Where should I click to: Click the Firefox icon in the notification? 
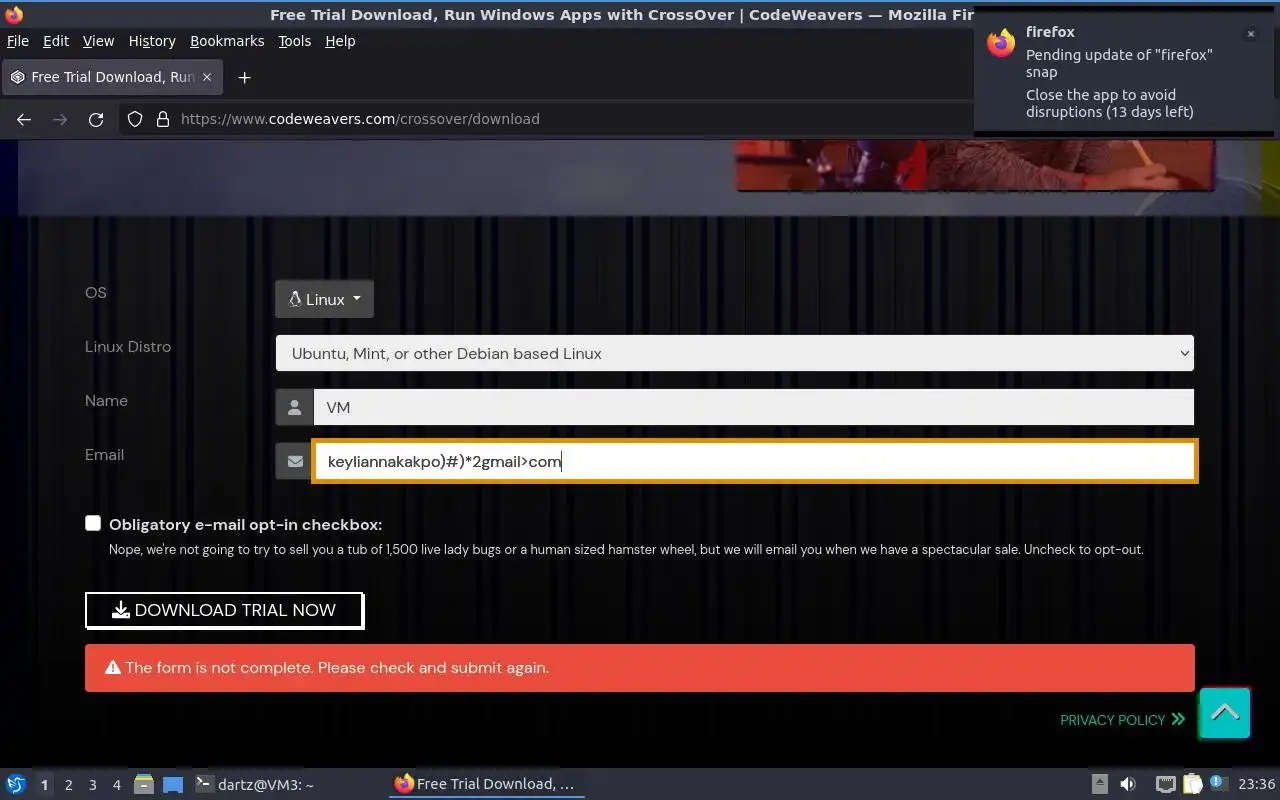pos(1001,43)
